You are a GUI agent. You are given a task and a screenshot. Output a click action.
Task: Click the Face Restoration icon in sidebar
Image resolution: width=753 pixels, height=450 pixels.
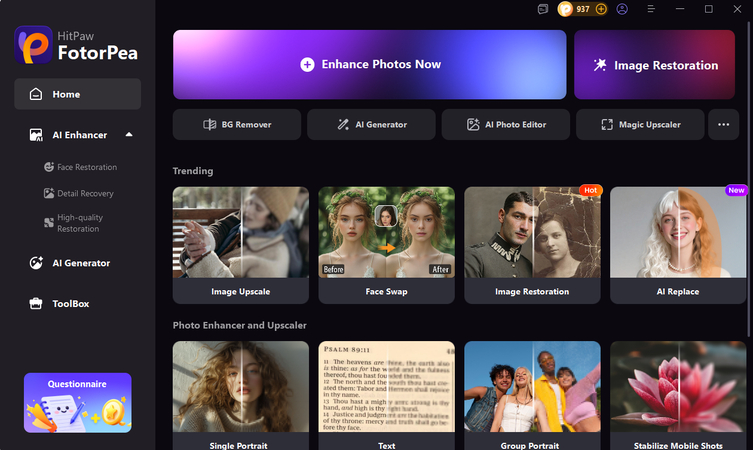[49, 167]
